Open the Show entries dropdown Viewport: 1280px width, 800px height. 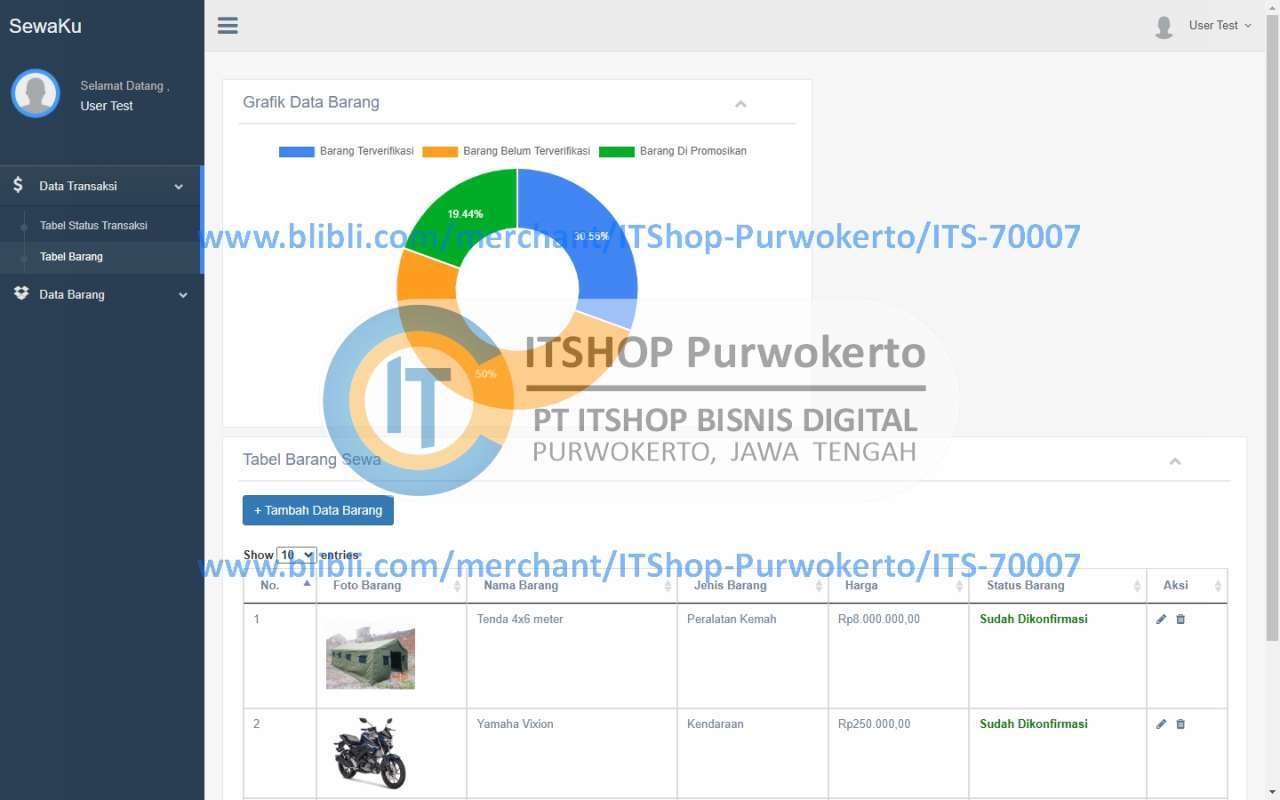point(295,555)
